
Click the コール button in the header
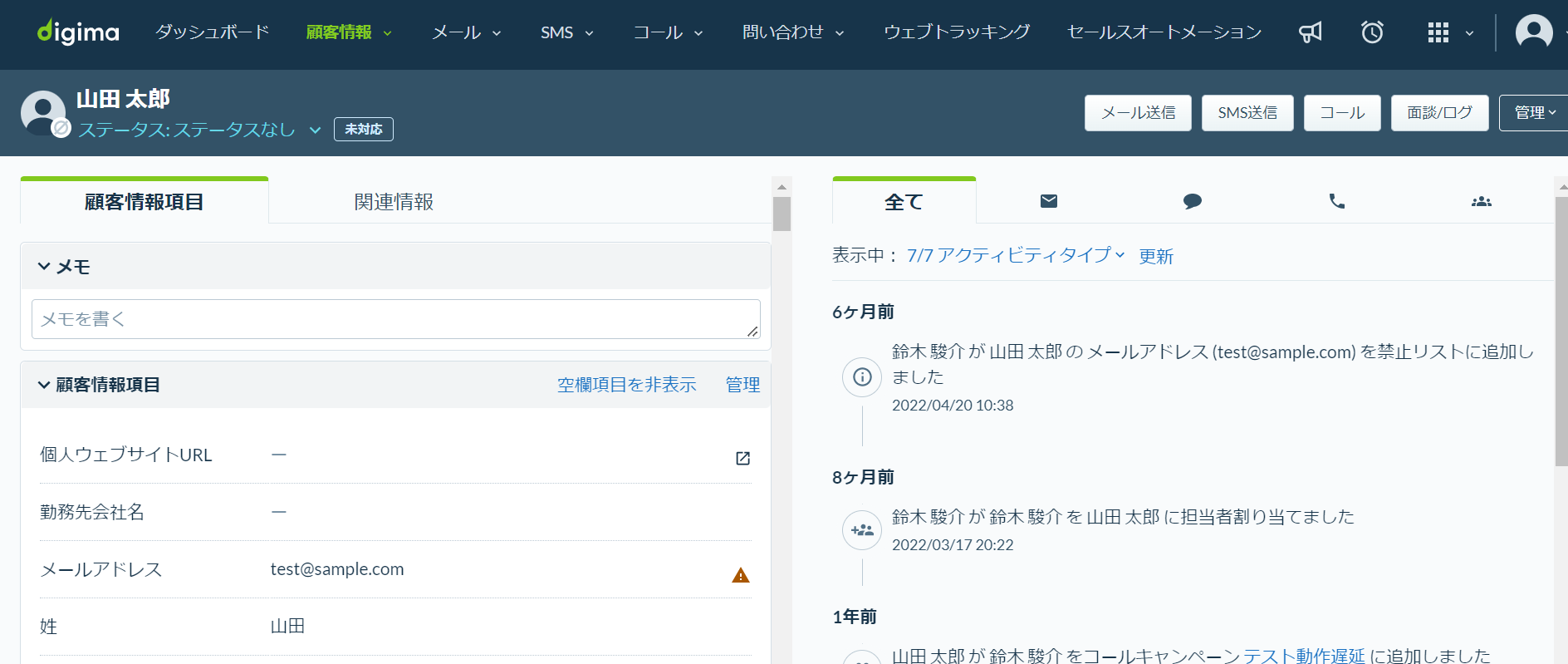(1342, 113)
